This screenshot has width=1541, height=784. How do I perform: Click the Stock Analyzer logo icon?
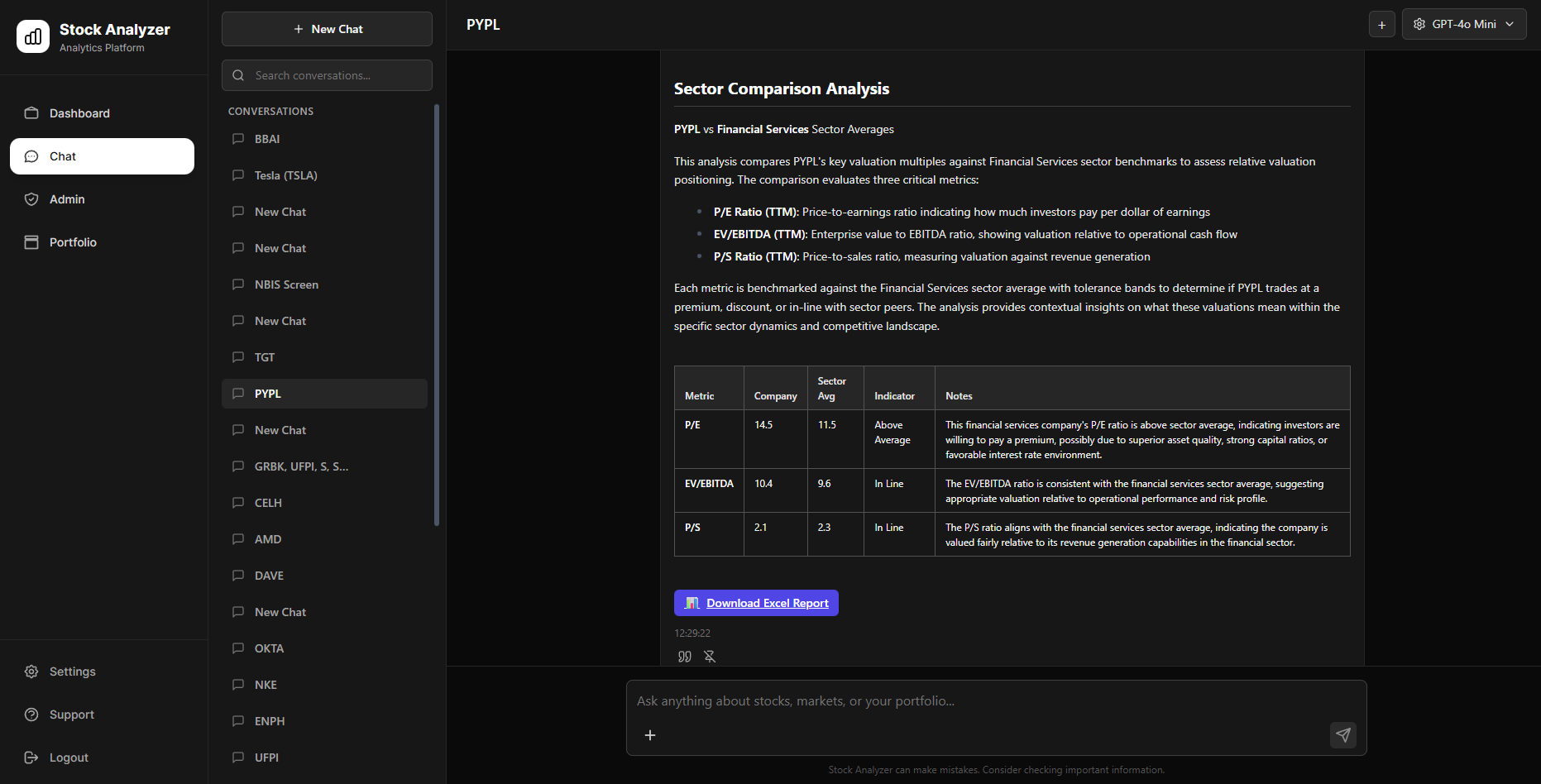[33, 36]
